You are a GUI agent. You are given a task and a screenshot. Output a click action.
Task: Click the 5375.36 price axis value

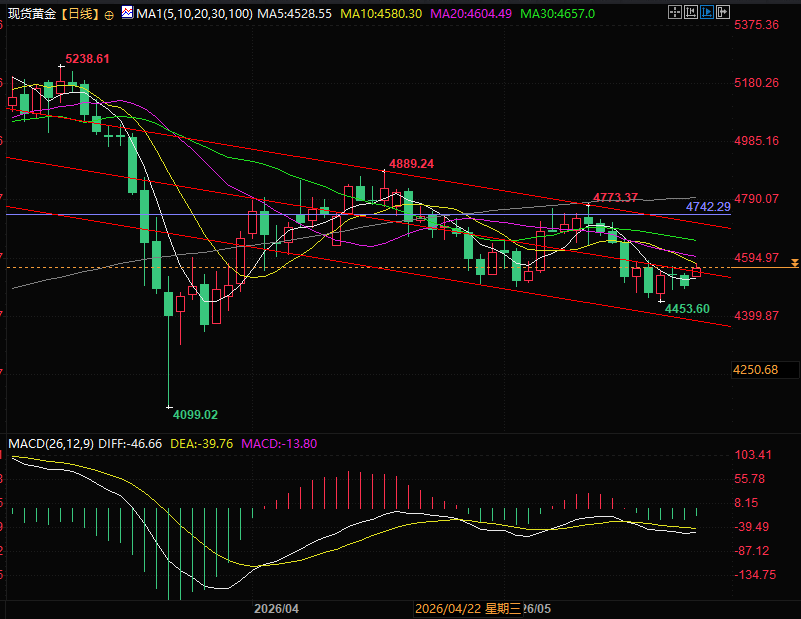tap(757, 25)
